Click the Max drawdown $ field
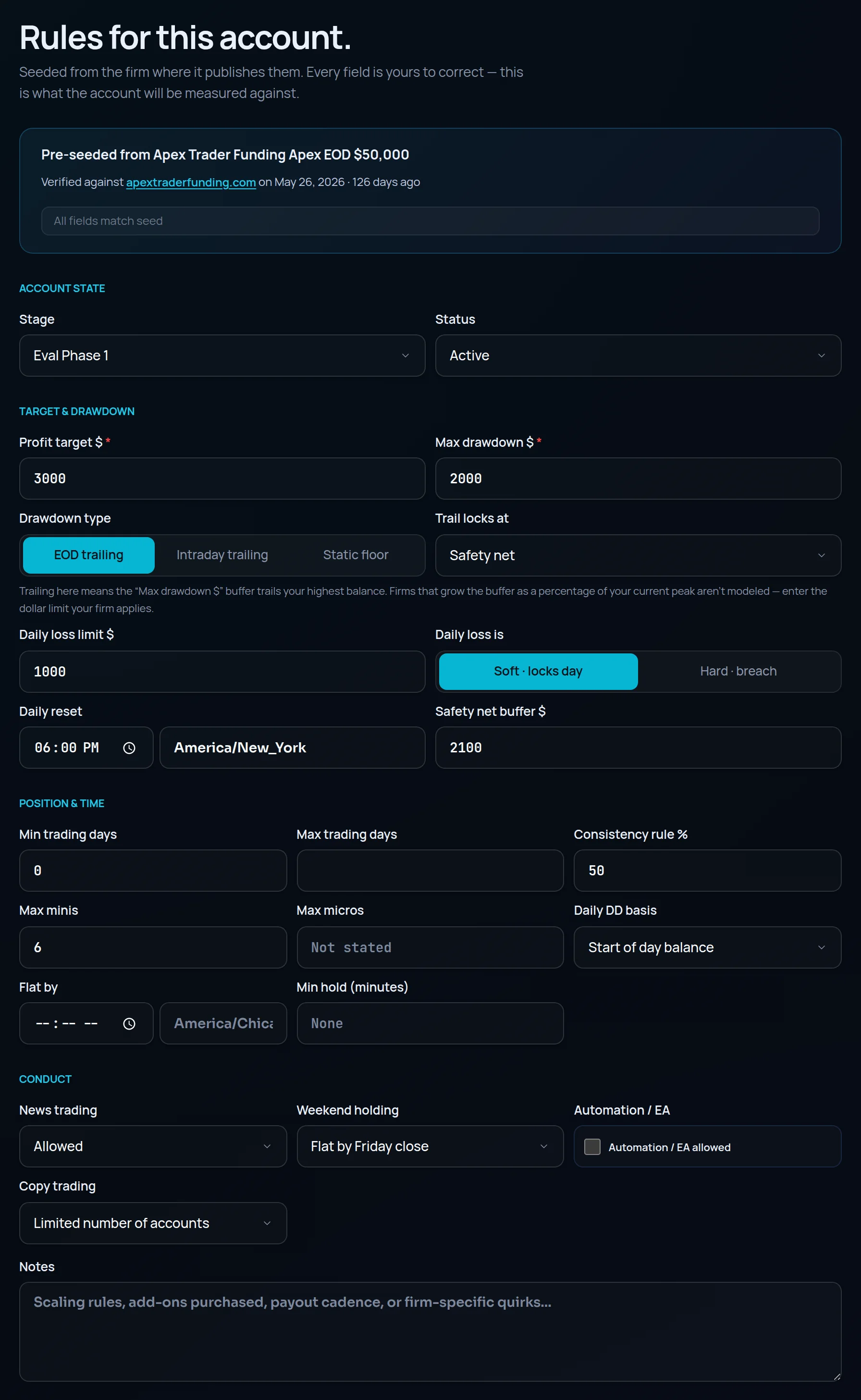Image resolution: width=861 pixels, height=1400 pixels. pos(638,478)
